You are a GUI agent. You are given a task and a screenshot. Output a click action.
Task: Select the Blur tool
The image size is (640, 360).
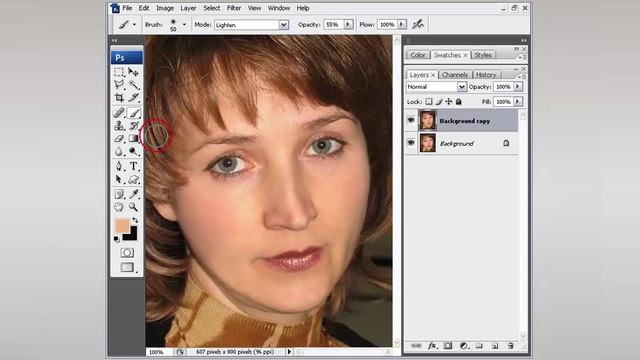click(x=119, y=151)
